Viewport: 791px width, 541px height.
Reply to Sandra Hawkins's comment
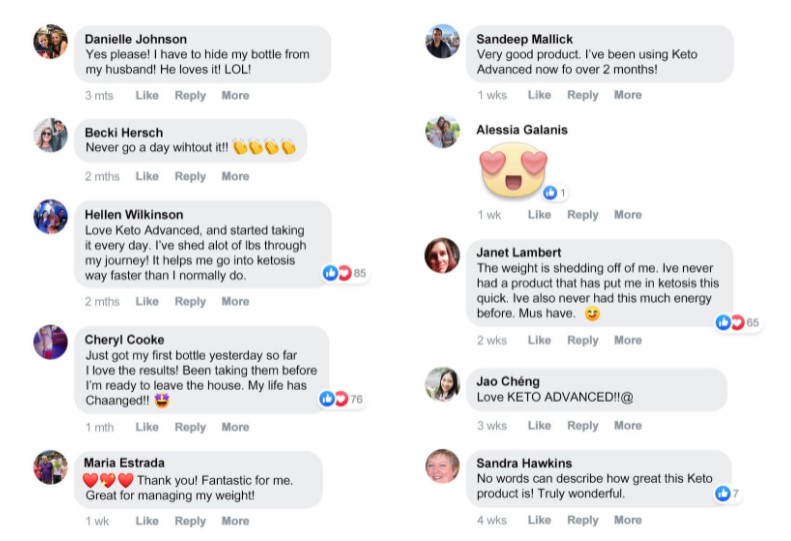pyautogui.click(x=583, y=521)
